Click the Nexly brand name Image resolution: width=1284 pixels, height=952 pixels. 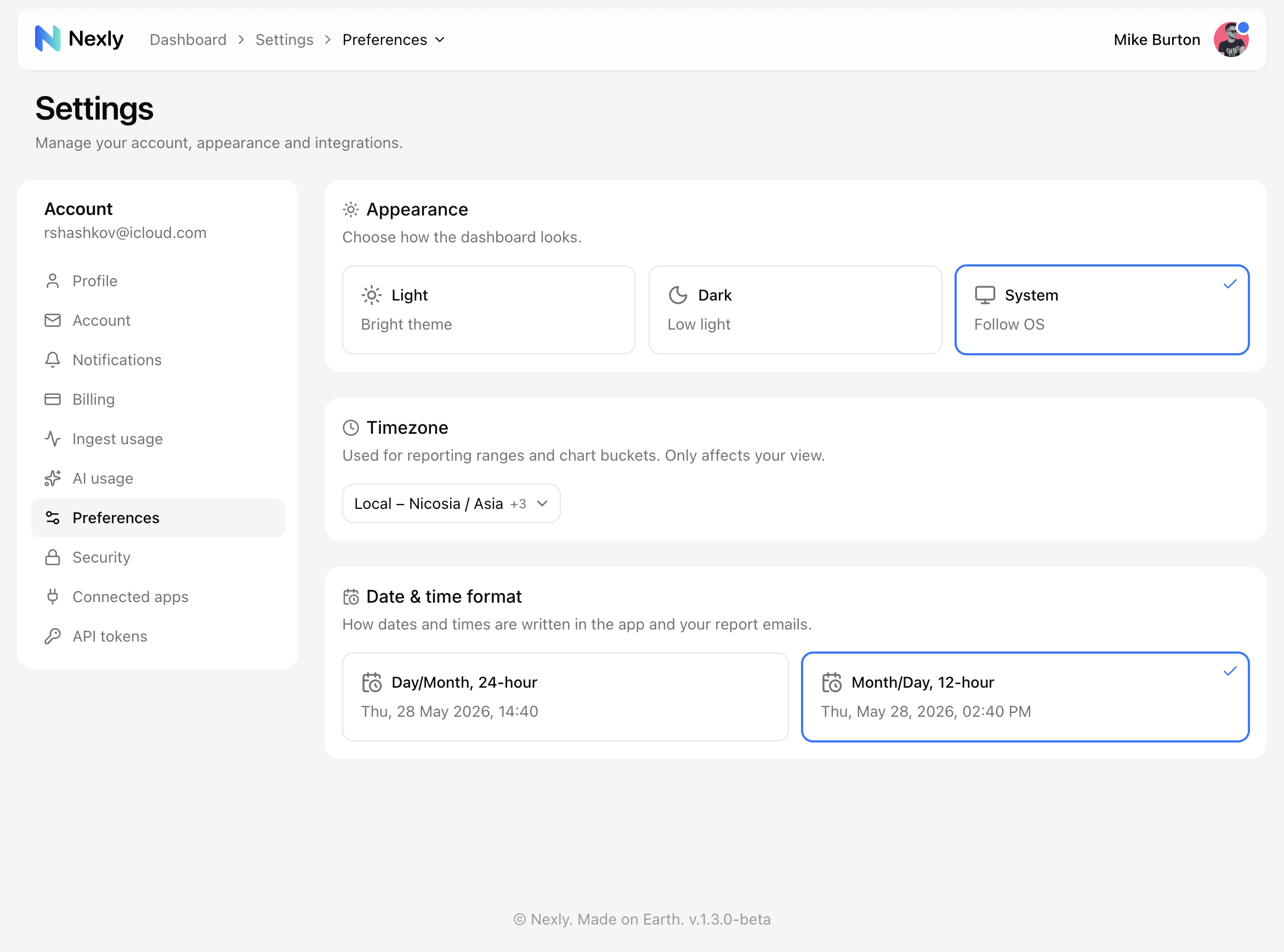pos(95,38)
